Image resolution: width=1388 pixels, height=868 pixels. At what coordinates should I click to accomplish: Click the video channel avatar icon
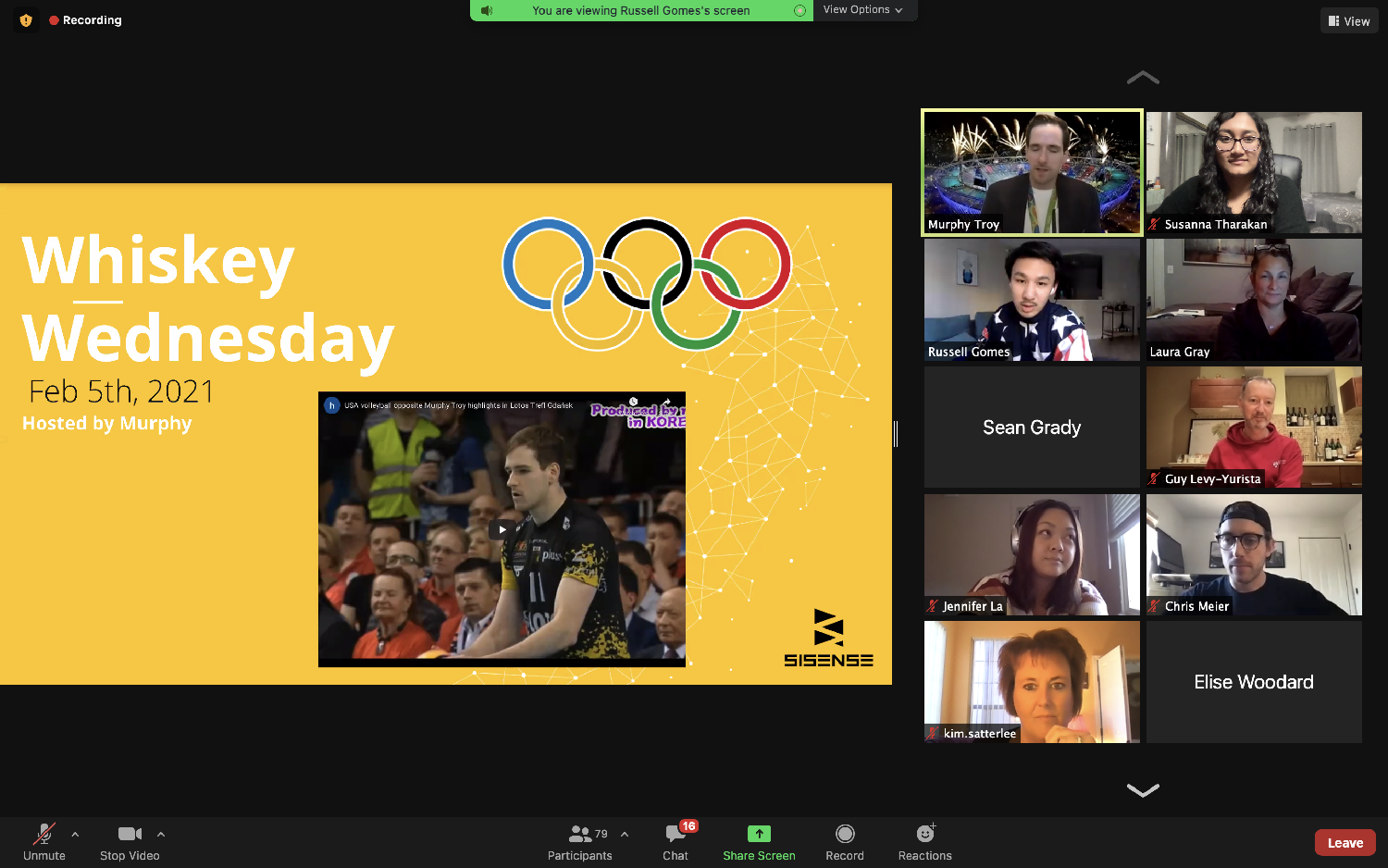click(331, 405)
